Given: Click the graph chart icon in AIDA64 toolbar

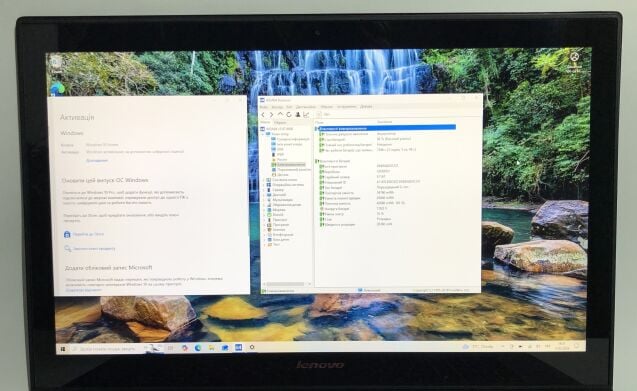Looking at the screenshot, I should [306, 115].
